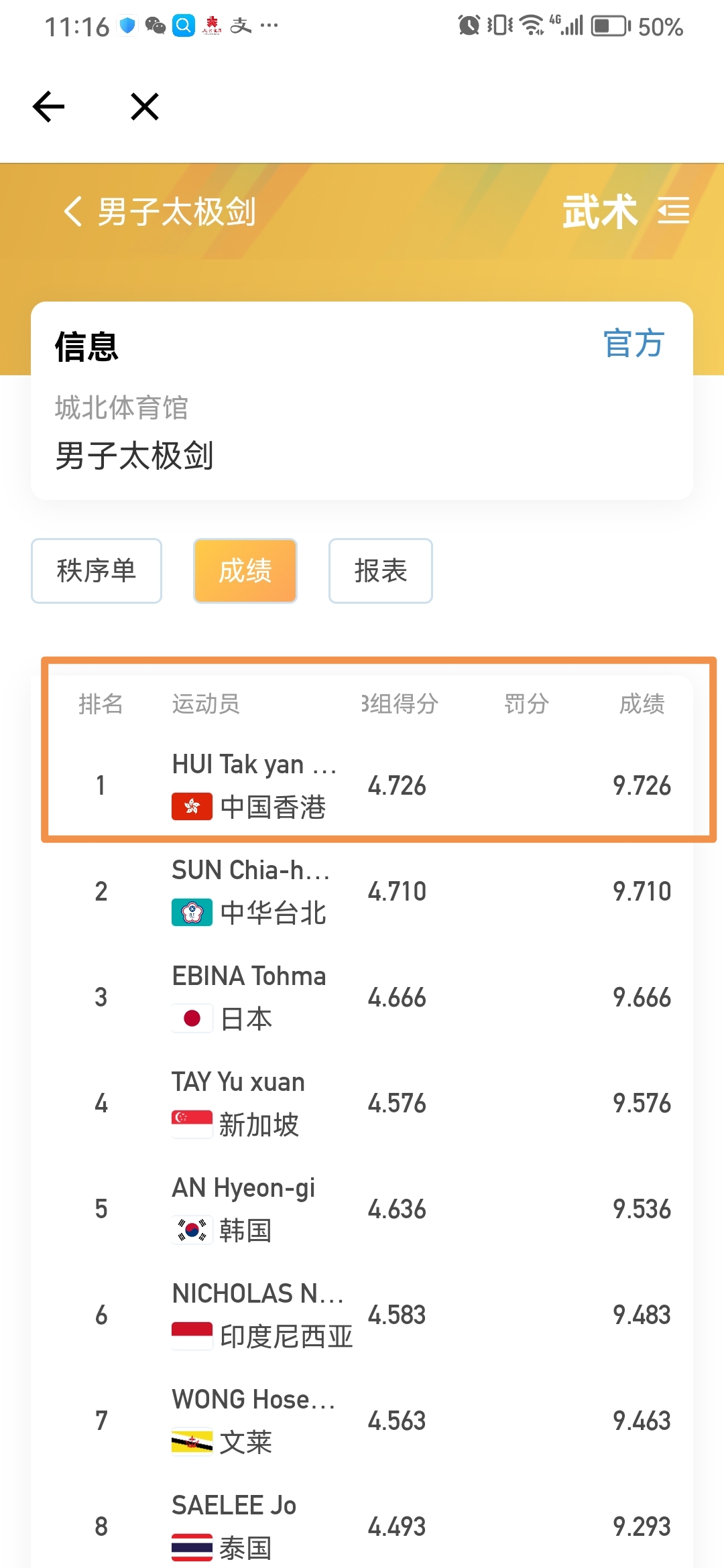This screenshot has width=724, height=1568.
Task: Select athlete EBINA Tohma
Action: [249, 976]
